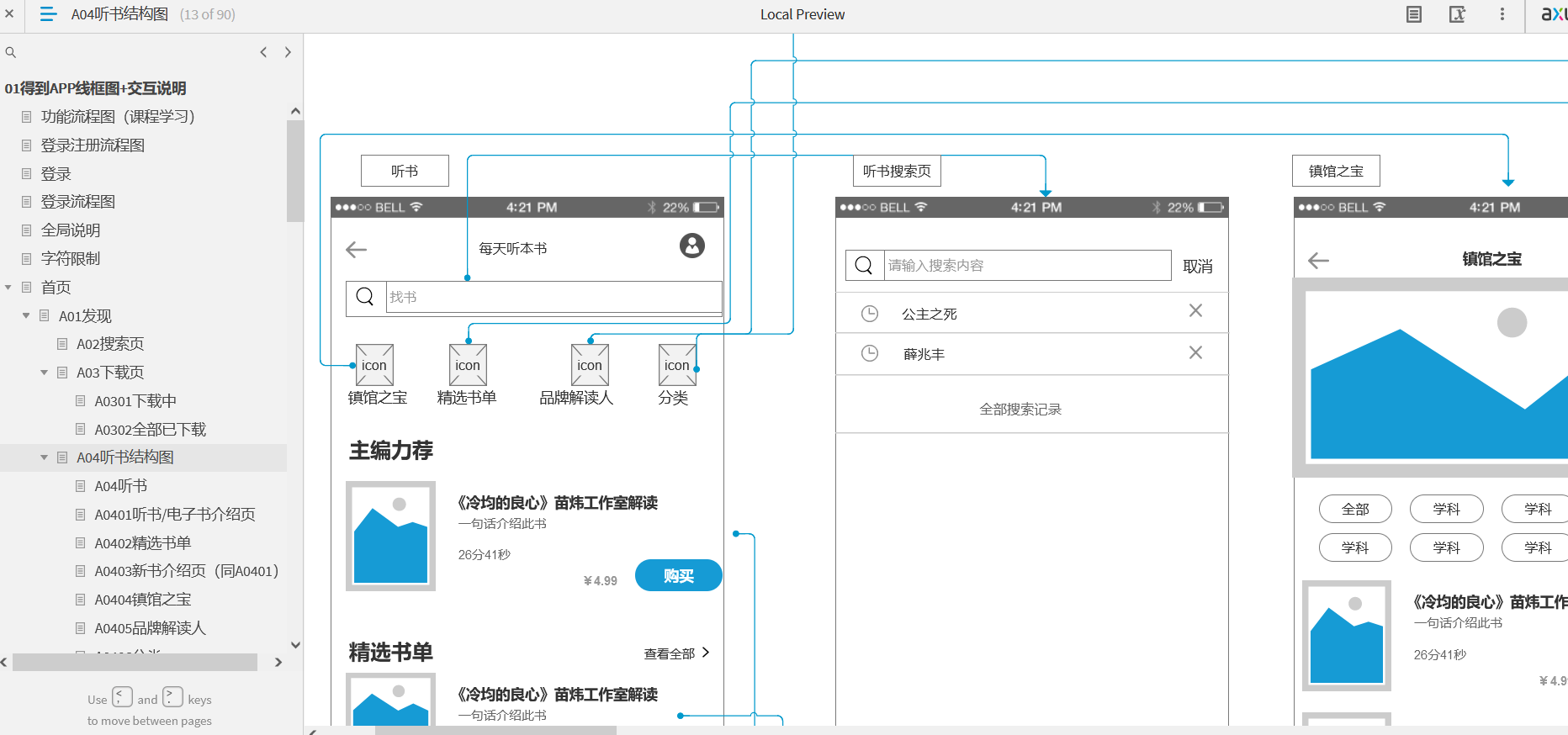Click 查看全部 link in 精选书单
Image resolution: width=1568 pixels, height=735 pixels.
(x=670, y=653)
